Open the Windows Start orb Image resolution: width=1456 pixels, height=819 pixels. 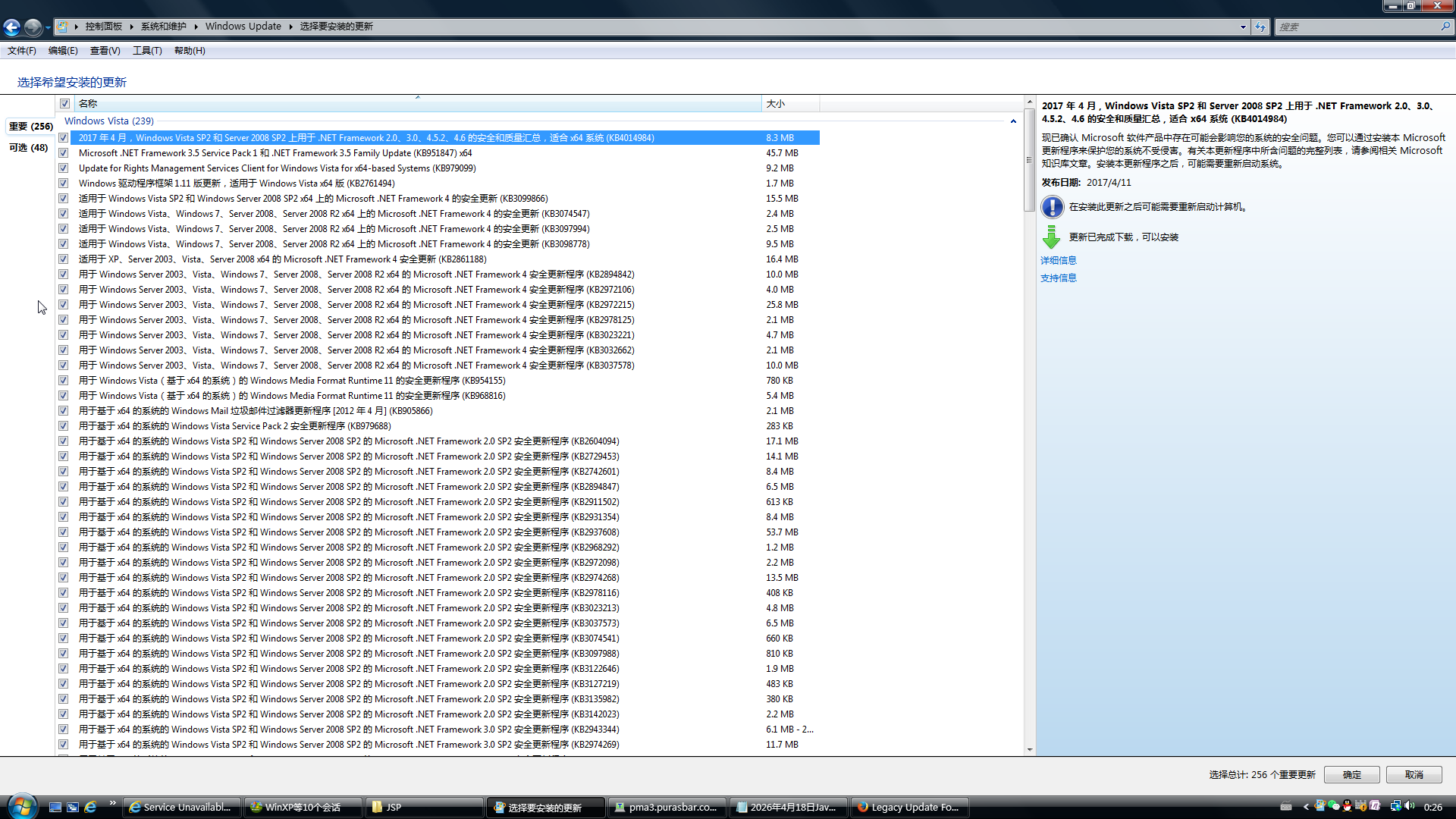point(21,806)
